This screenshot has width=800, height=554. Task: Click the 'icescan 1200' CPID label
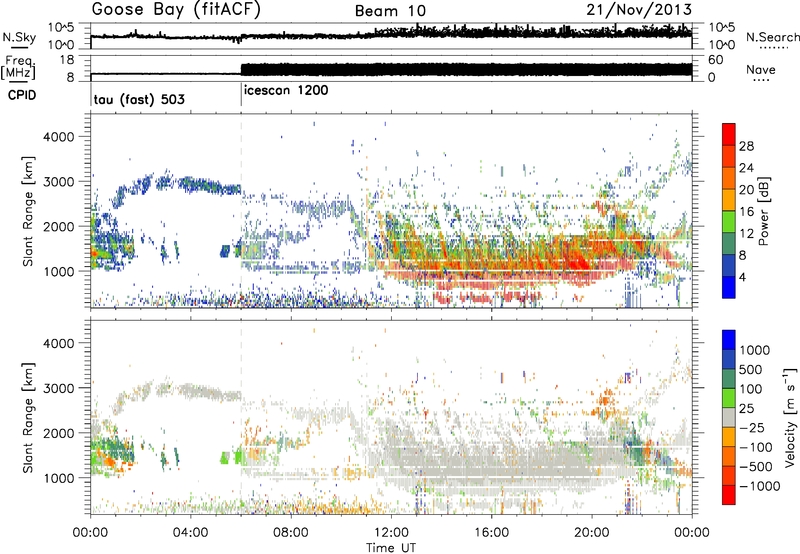[x=286, y=91]
